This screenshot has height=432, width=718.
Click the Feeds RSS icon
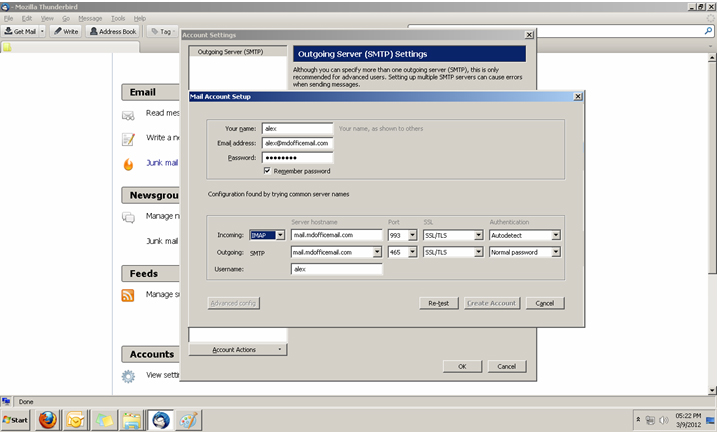point(128,295)
